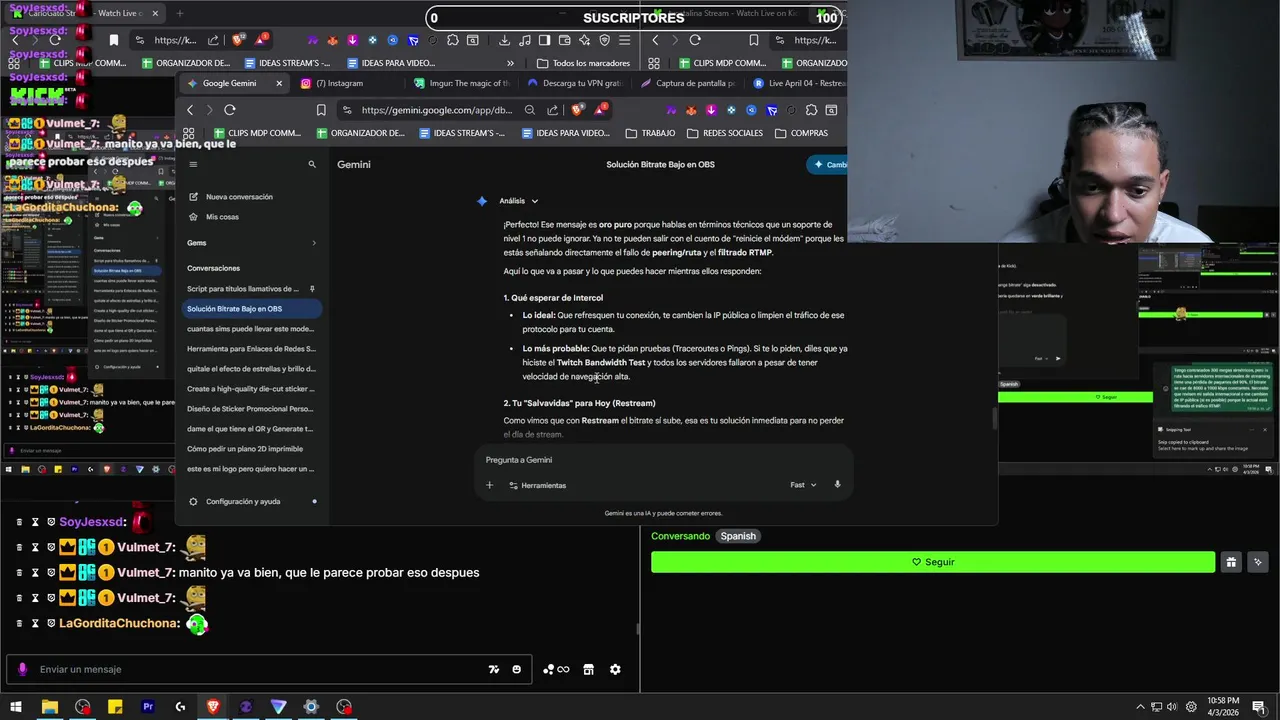Open Todos los marcadores folder in back window

pos(584,63)
